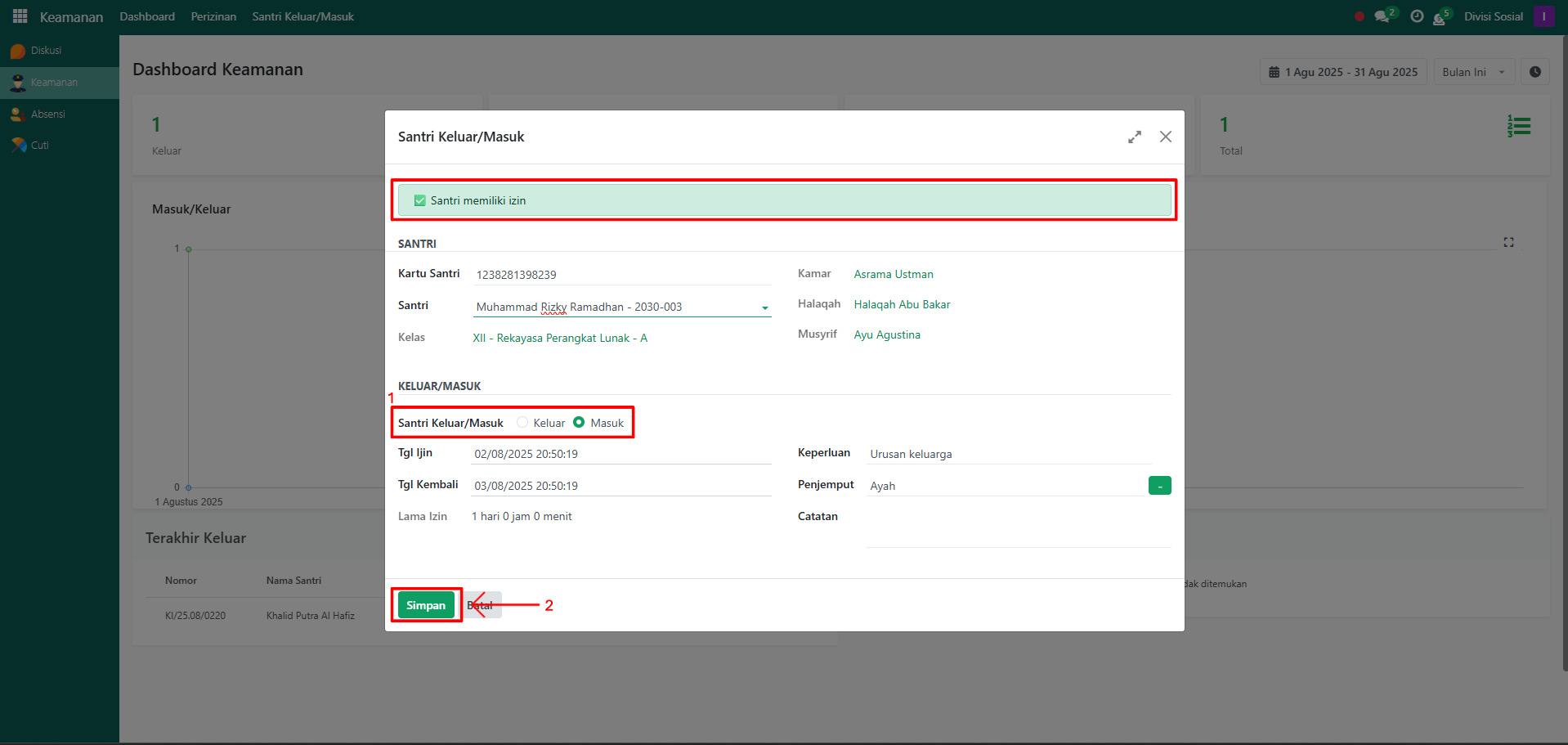The width and height of the screenshot is (1568, 745).
Task: Open the 1 Agu 2025 date range picker
Action: [x=1342, y=72]
